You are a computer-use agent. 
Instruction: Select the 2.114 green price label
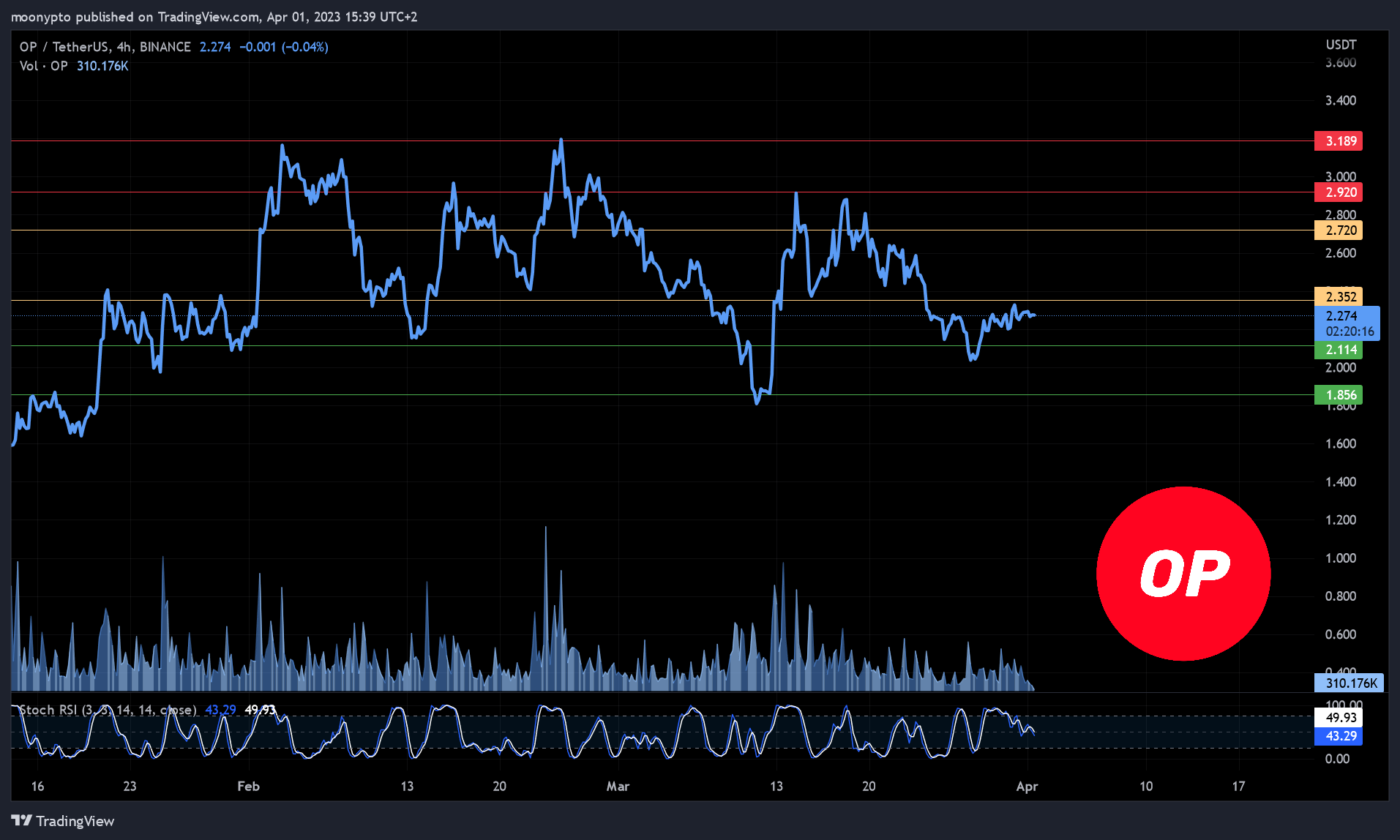[x=1339, y=350]
